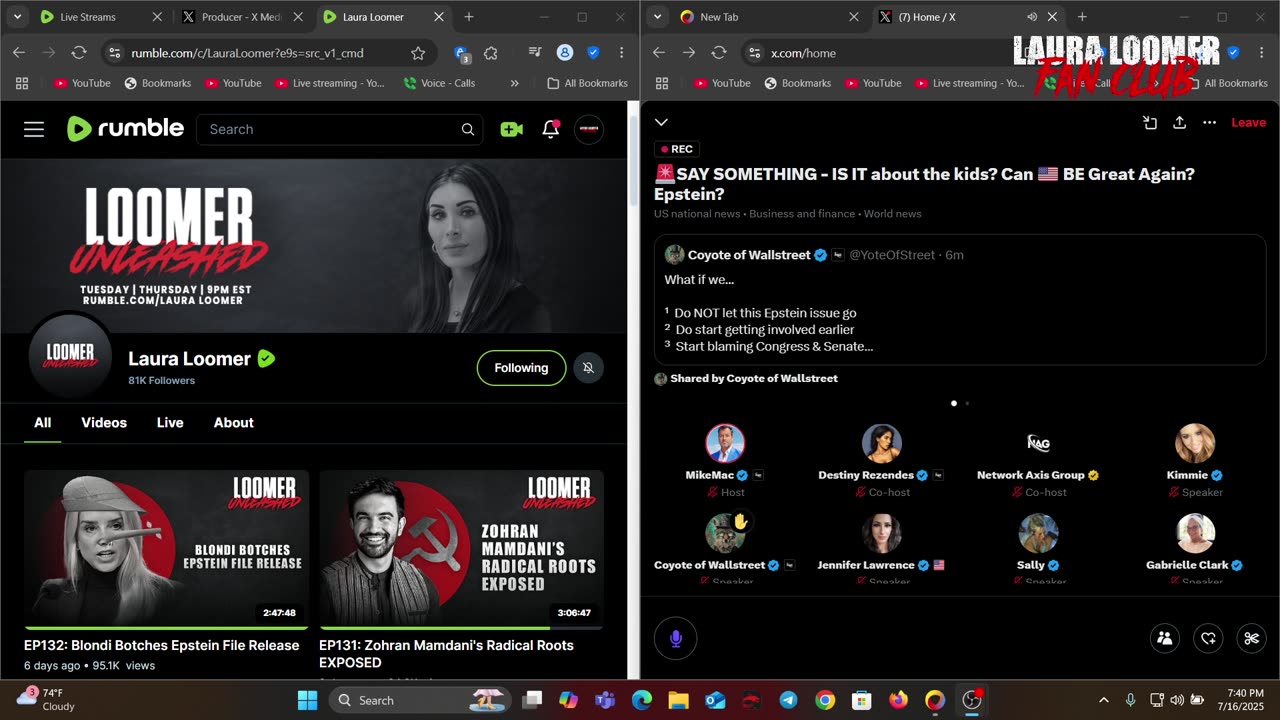Share the X Space with upload icon
This screenshot has height=720, width=1280.
[x=1180, y=122]
